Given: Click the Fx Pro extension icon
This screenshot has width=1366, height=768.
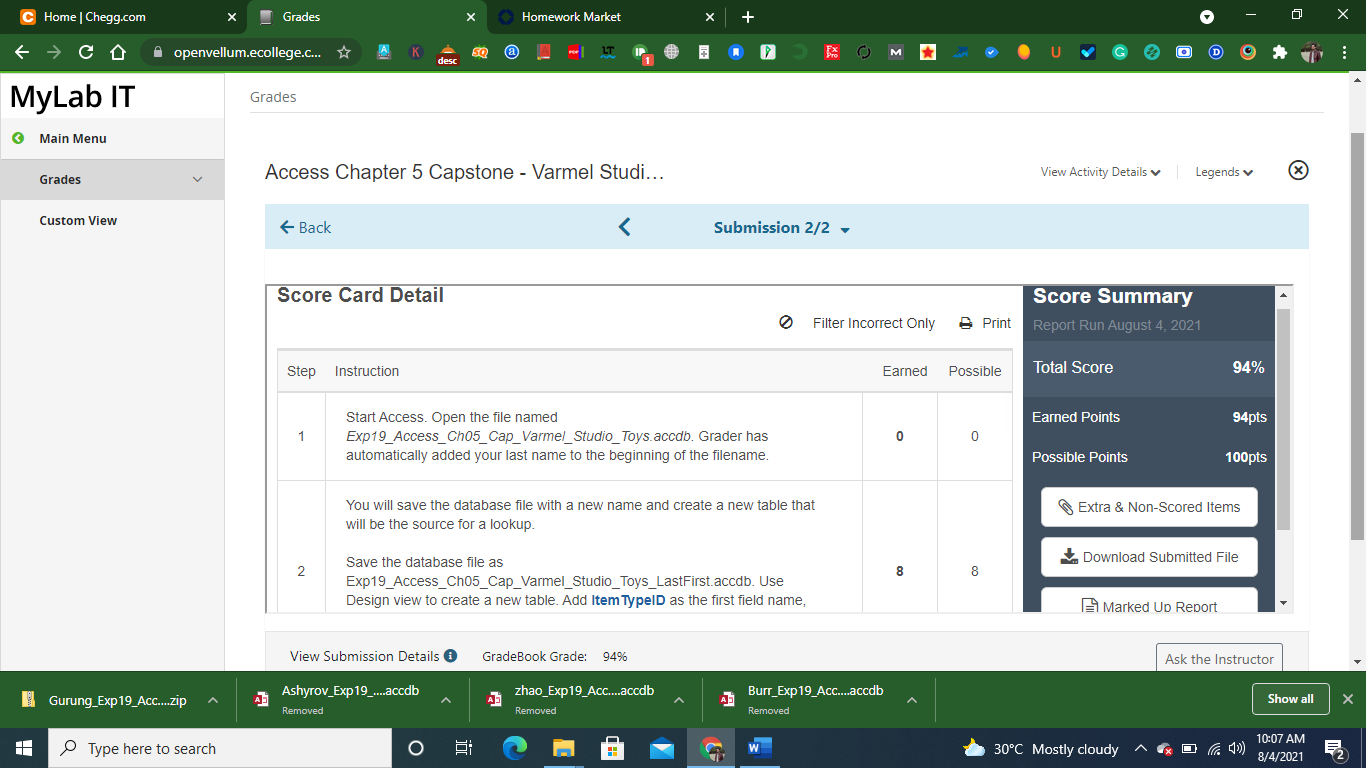Looking at the screenshot, I should click(x=832, y=52).
